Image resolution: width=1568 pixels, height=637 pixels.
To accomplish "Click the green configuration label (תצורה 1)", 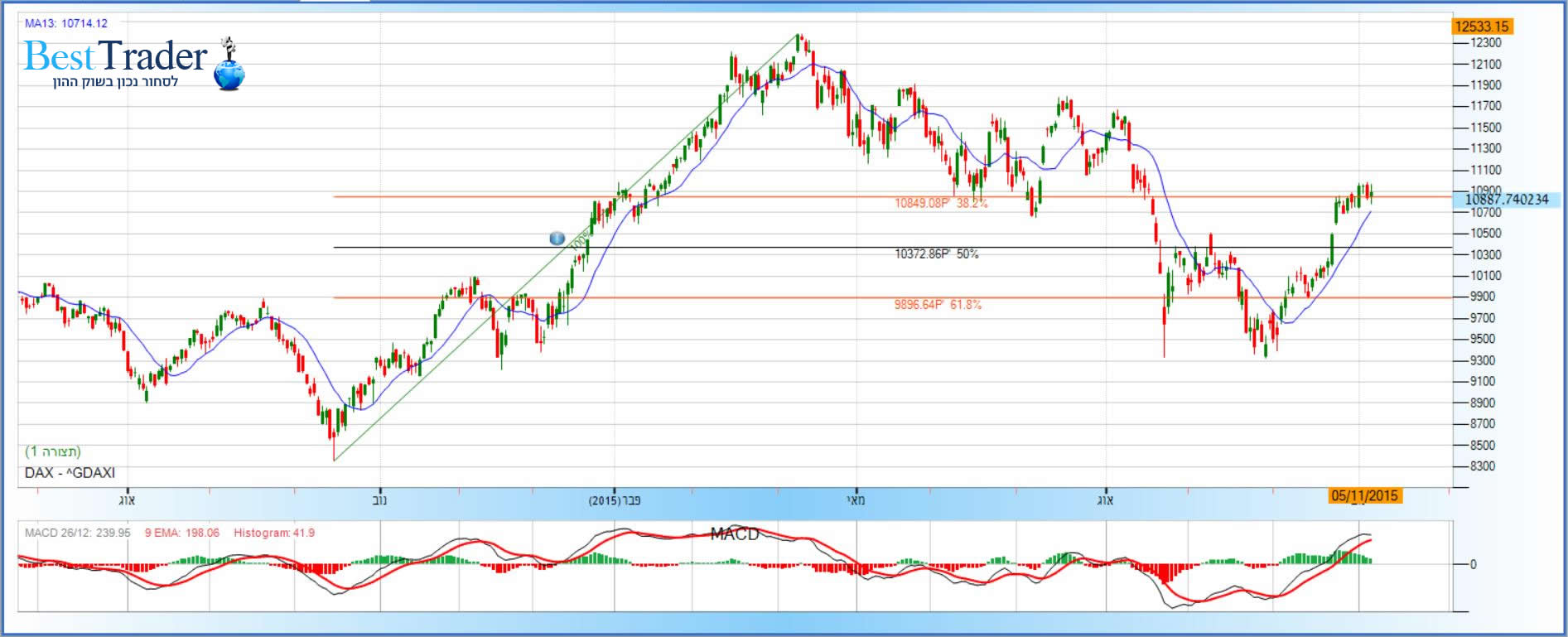I will pos(53,451).
